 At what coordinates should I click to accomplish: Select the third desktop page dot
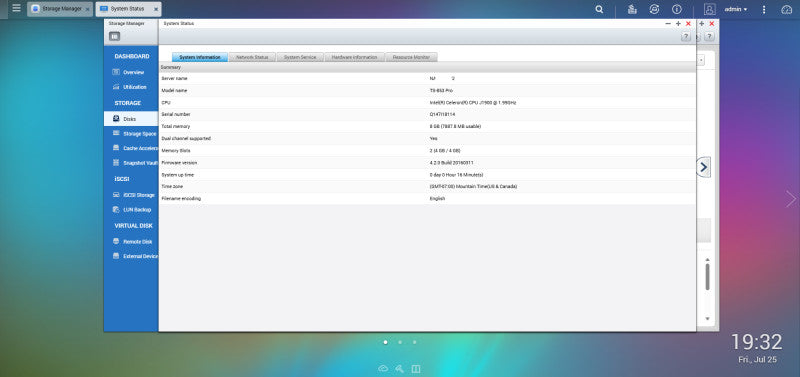(x=414, y=342)
